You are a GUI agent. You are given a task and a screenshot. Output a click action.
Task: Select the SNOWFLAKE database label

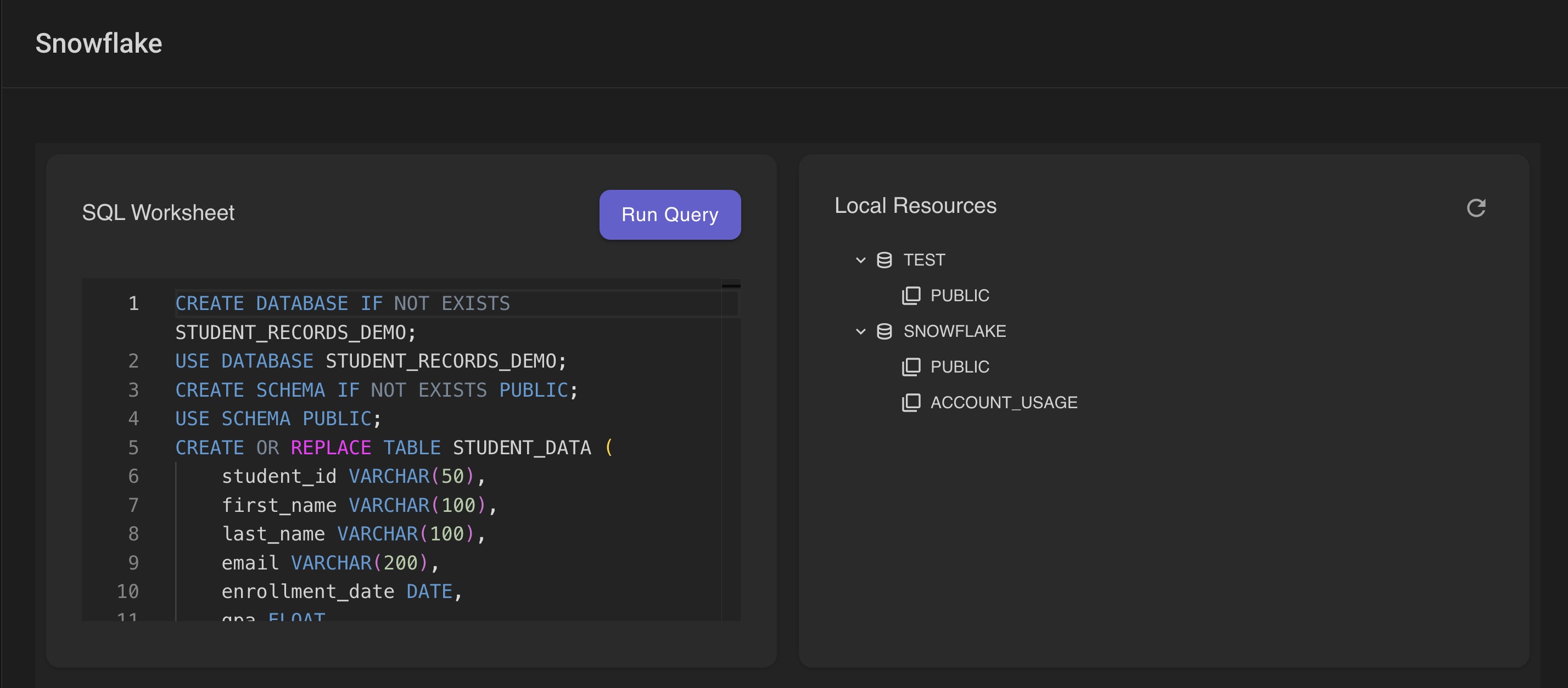954,331
